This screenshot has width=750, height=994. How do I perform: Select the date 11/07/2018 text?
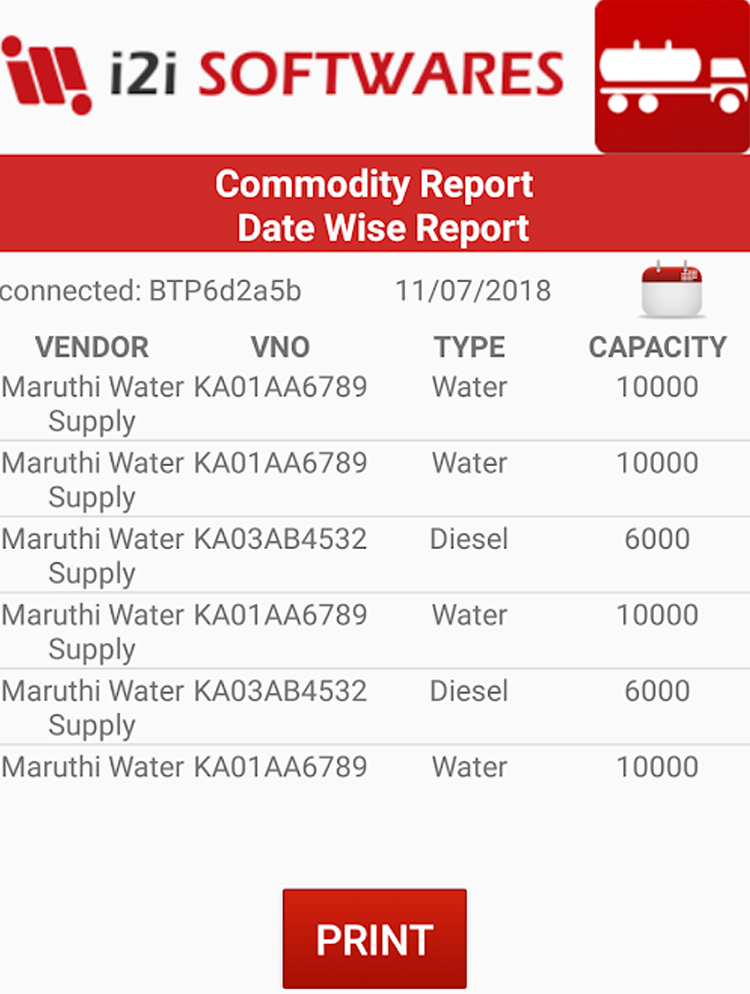click(473, 291)
